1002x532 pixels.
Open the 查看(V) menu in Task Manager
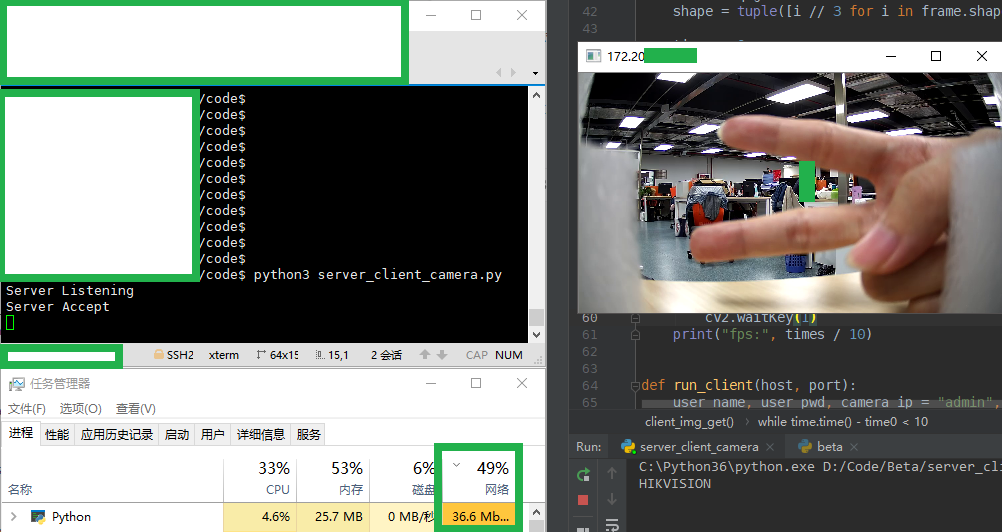tap(135, 409)
